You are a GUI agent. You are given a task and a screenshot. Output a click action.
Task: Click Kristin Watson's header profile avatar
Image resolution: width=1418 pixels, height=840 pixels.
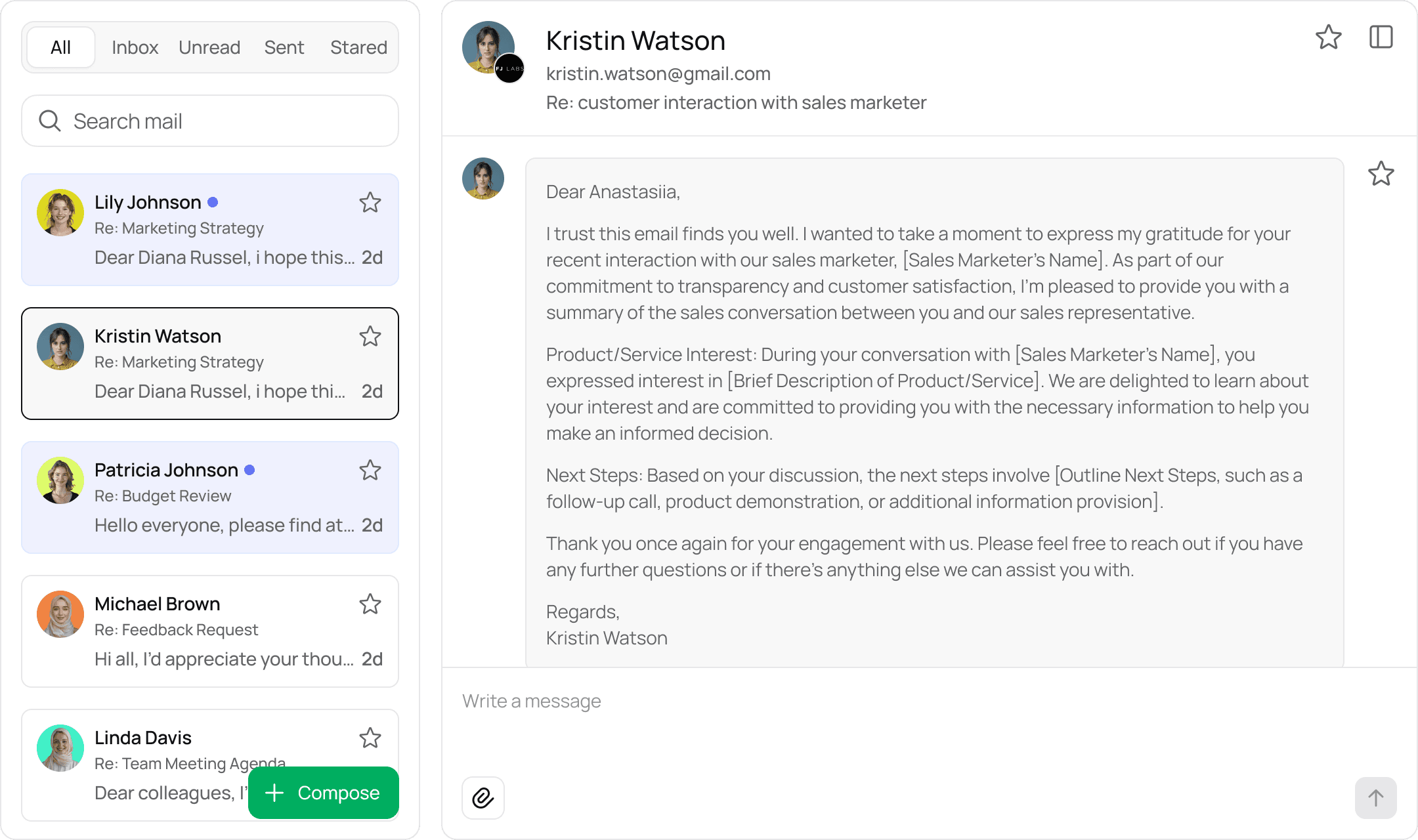[488, 47]
